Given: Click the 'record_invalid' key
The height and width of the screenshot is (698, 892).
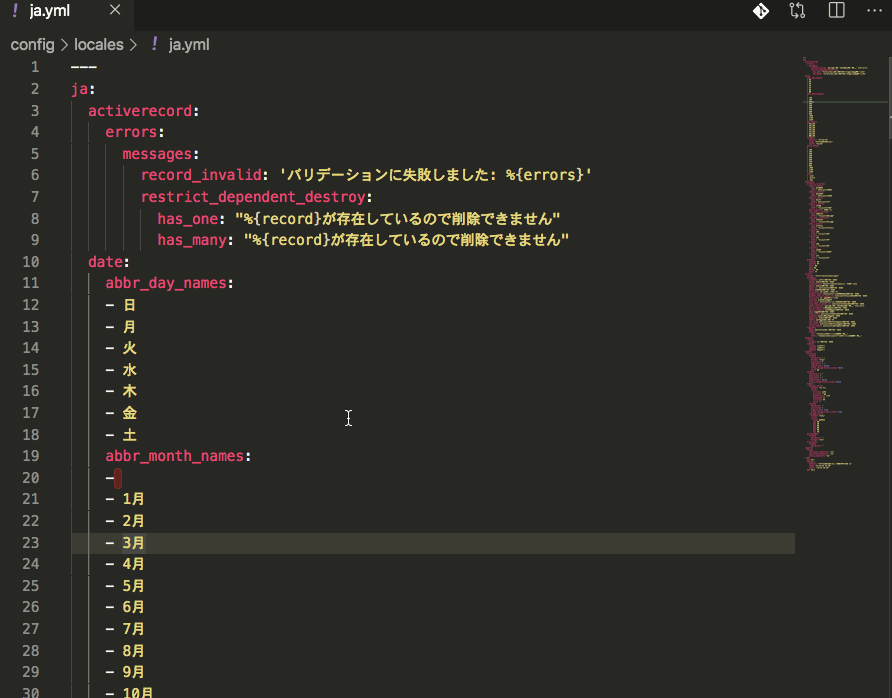Looking at the screenshot, I should tap(201, 175).
